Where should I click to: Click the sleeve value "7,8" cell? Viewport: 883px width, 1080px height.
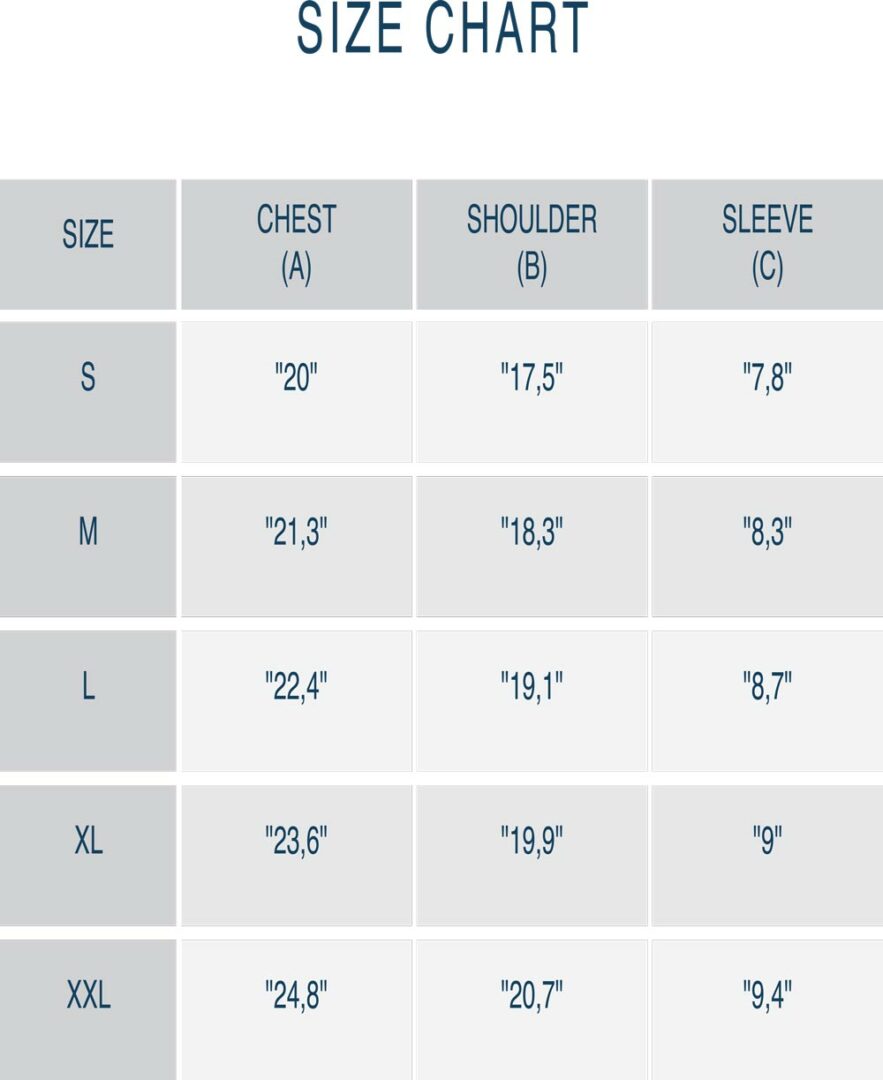(x=767, y=392)
